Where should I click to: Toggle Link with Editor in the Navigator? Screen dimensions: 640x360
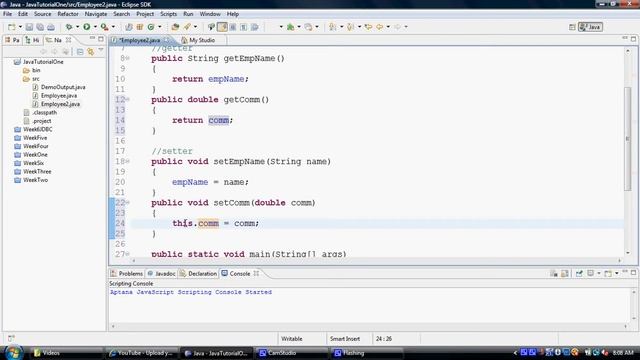[x=90, y=51]
